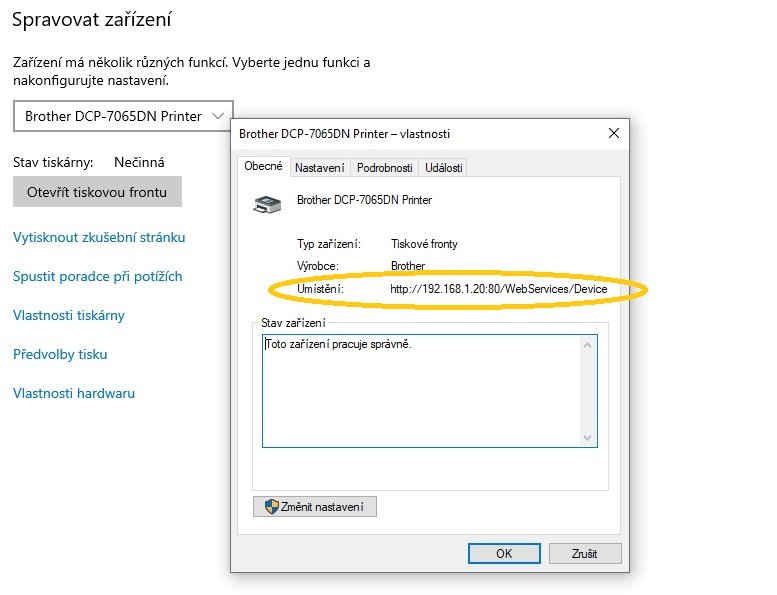This screenshot has height=595, width=777.
Task: Open Vytisknout zkušební stránku link
Action: (99, 237)
